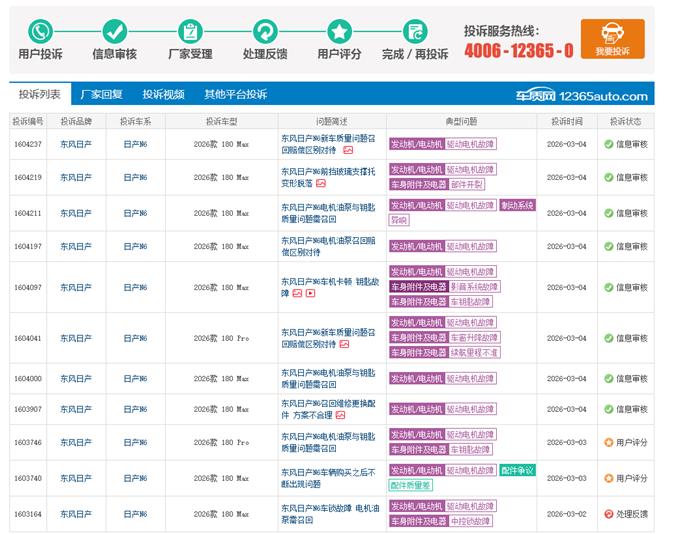
Task: Click the 东风日产 brand link for complaint 1604237
Action: [75, 144]
